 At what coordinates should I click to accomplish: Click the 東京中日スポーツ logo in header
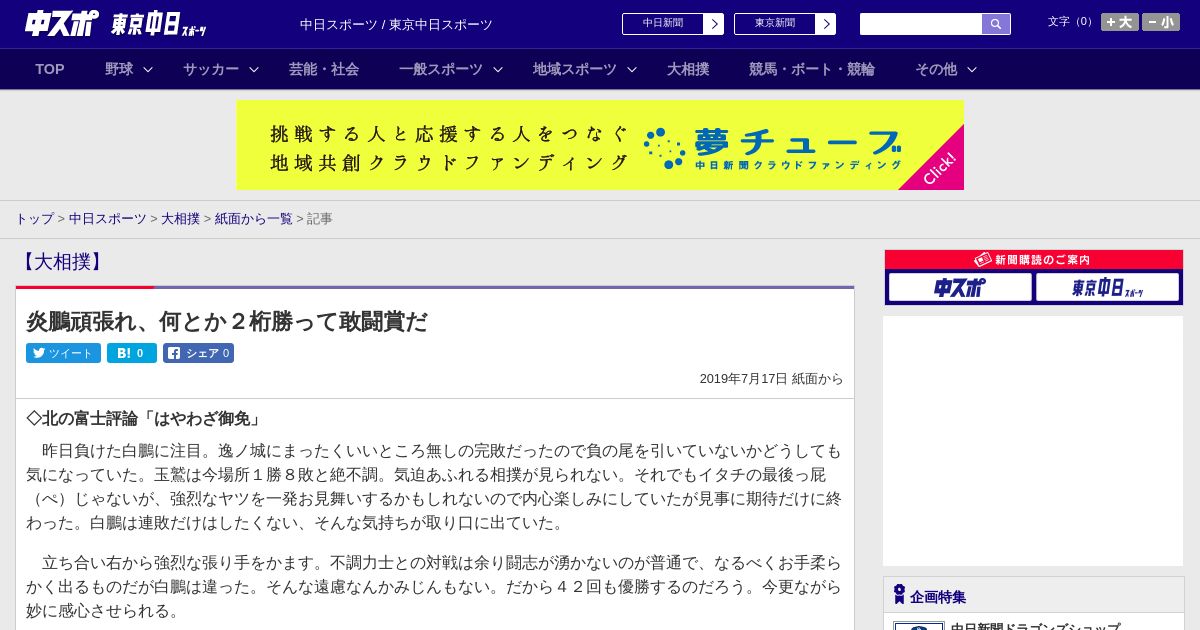[159, 25]
